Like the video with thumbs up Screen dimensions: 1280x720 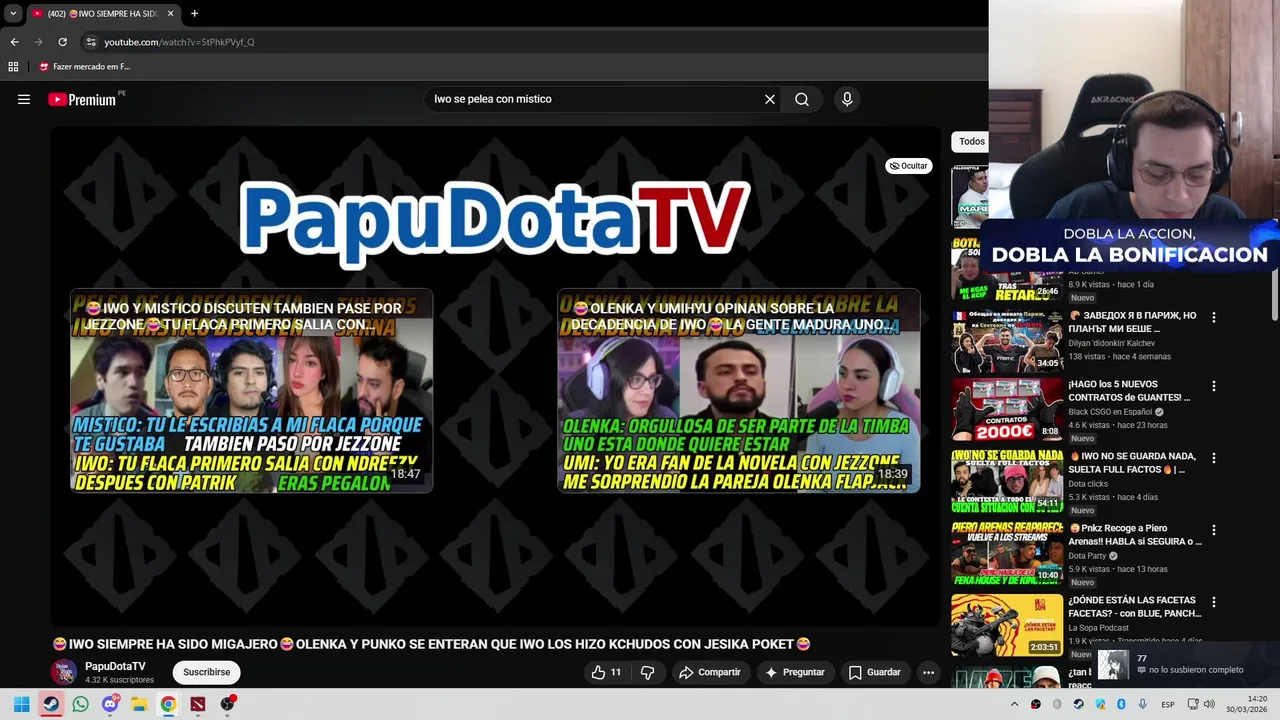pos(607,672)
